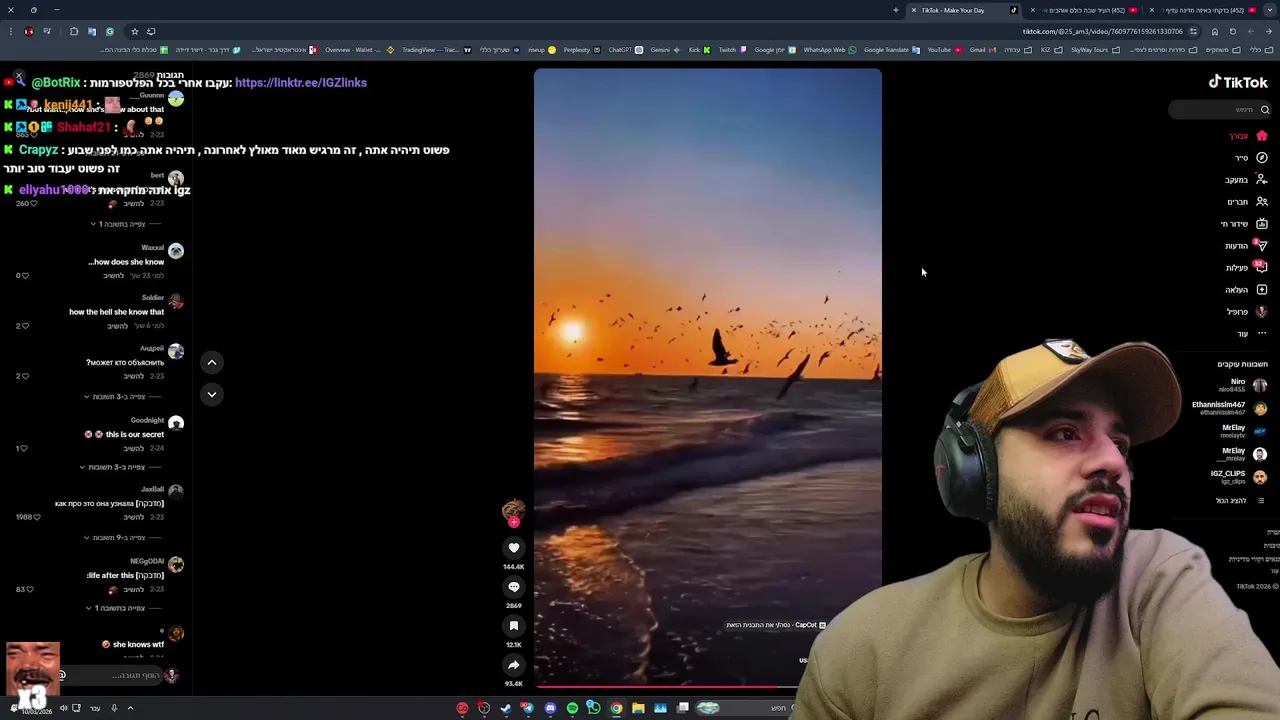This screenshot has width=1280, height=720.
Task: Open JaxBall's profile avatar
Action: click(x=176, y=491)
